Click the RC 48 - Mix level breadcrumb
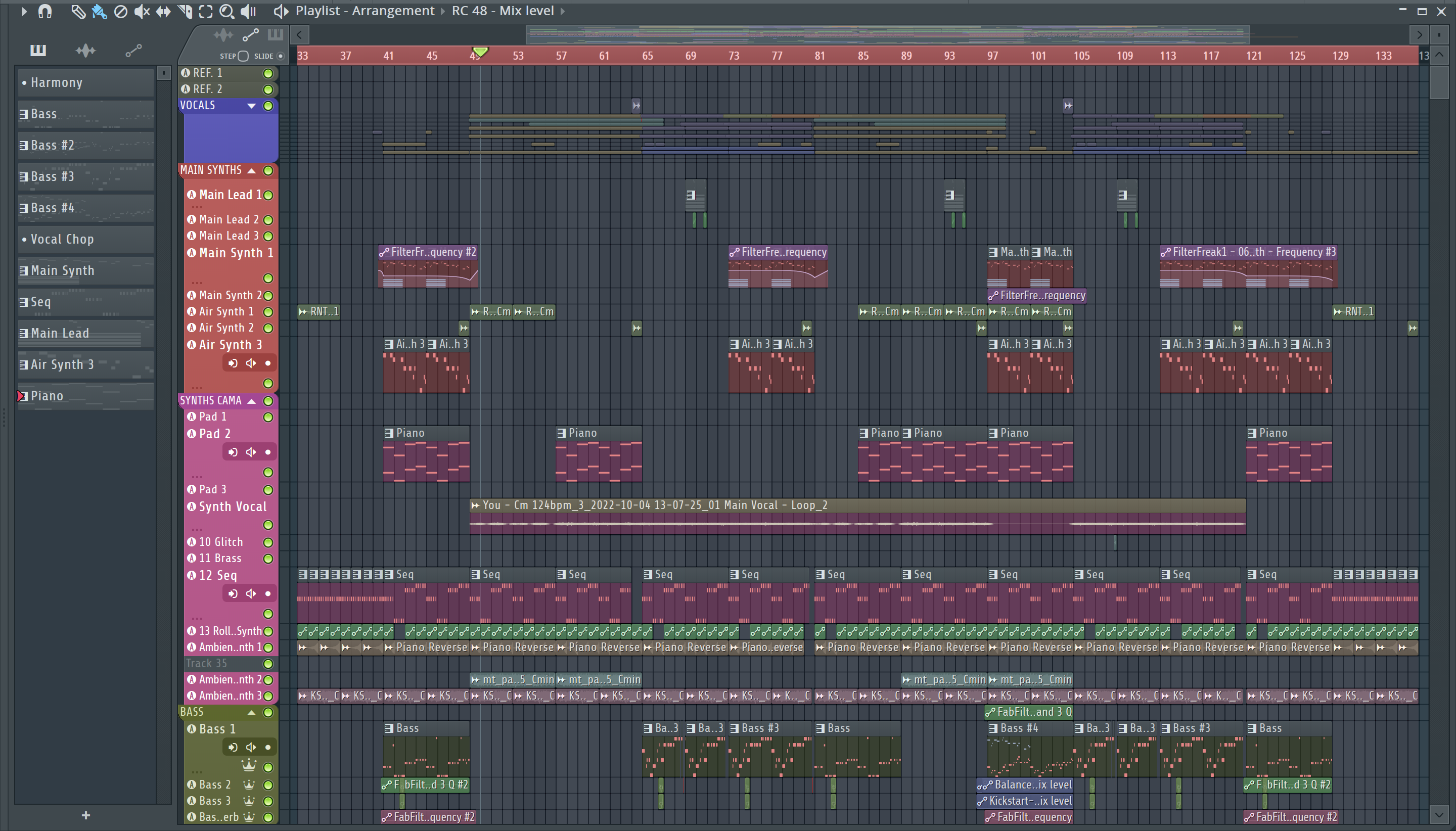The width and height of the screenshot is (1456, 831). (503, 11)
